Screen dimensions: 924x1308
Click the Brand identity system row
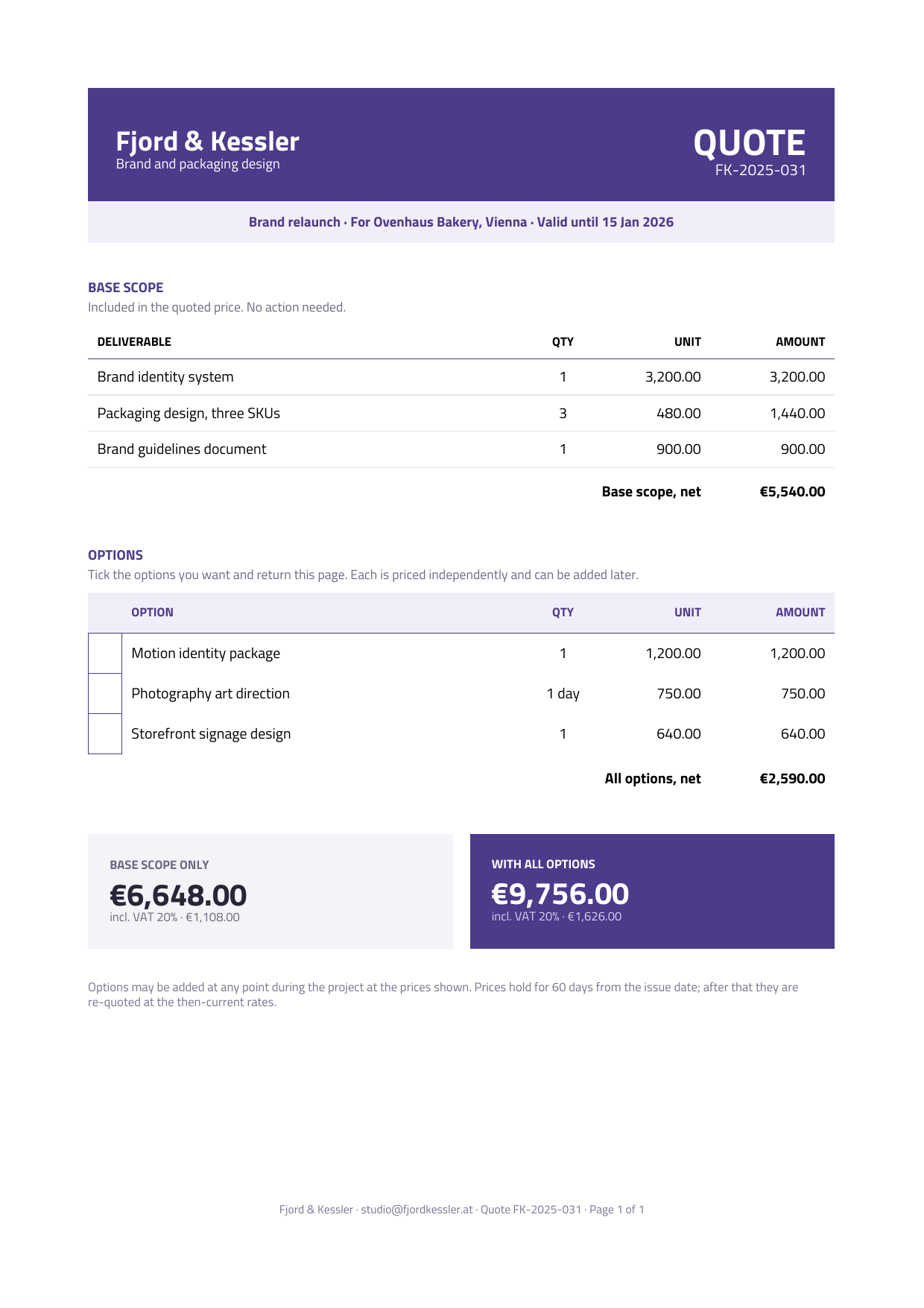click(x=461, y=377)
